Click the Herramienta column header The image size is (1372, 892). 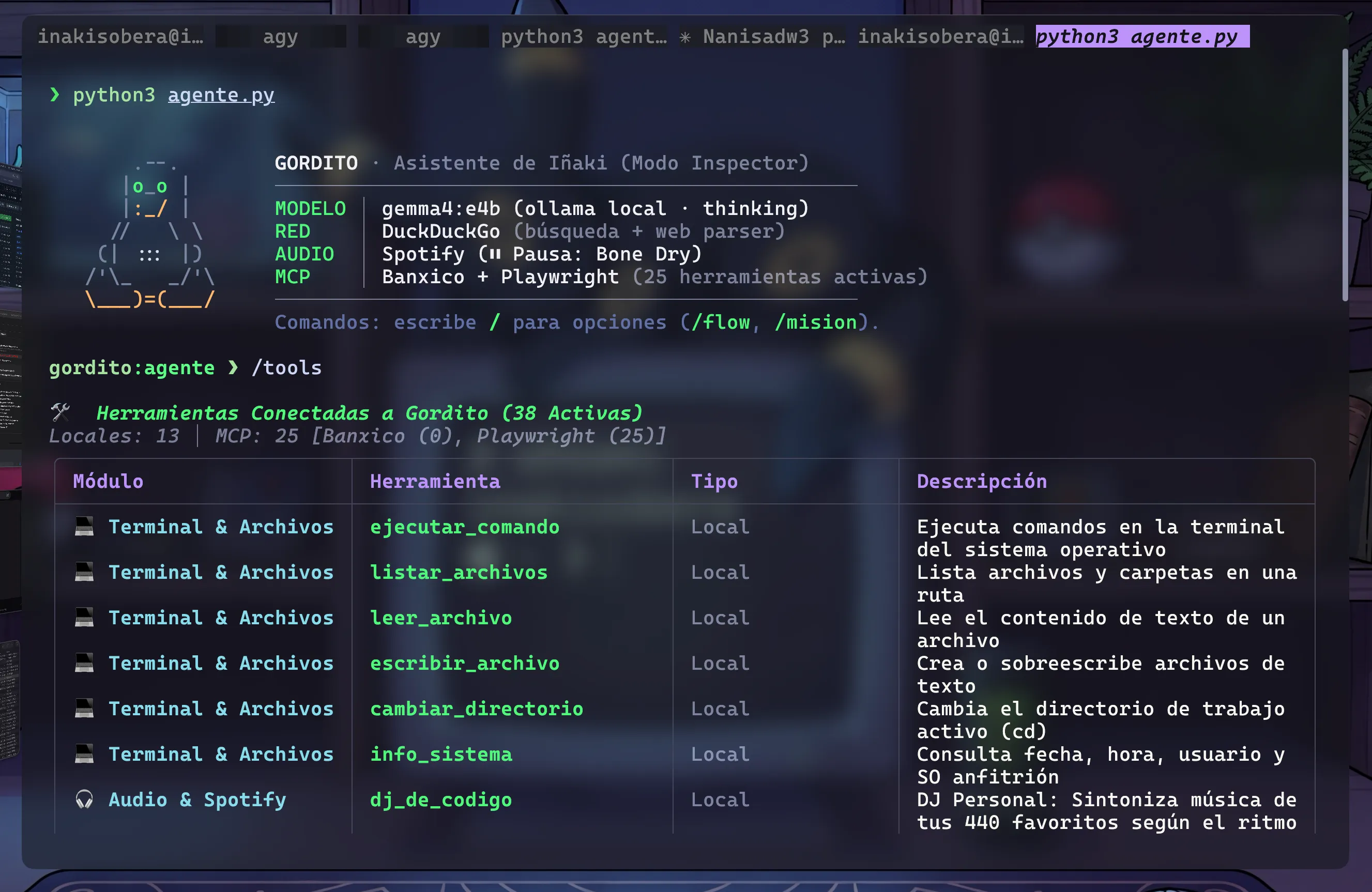point(435,481)
